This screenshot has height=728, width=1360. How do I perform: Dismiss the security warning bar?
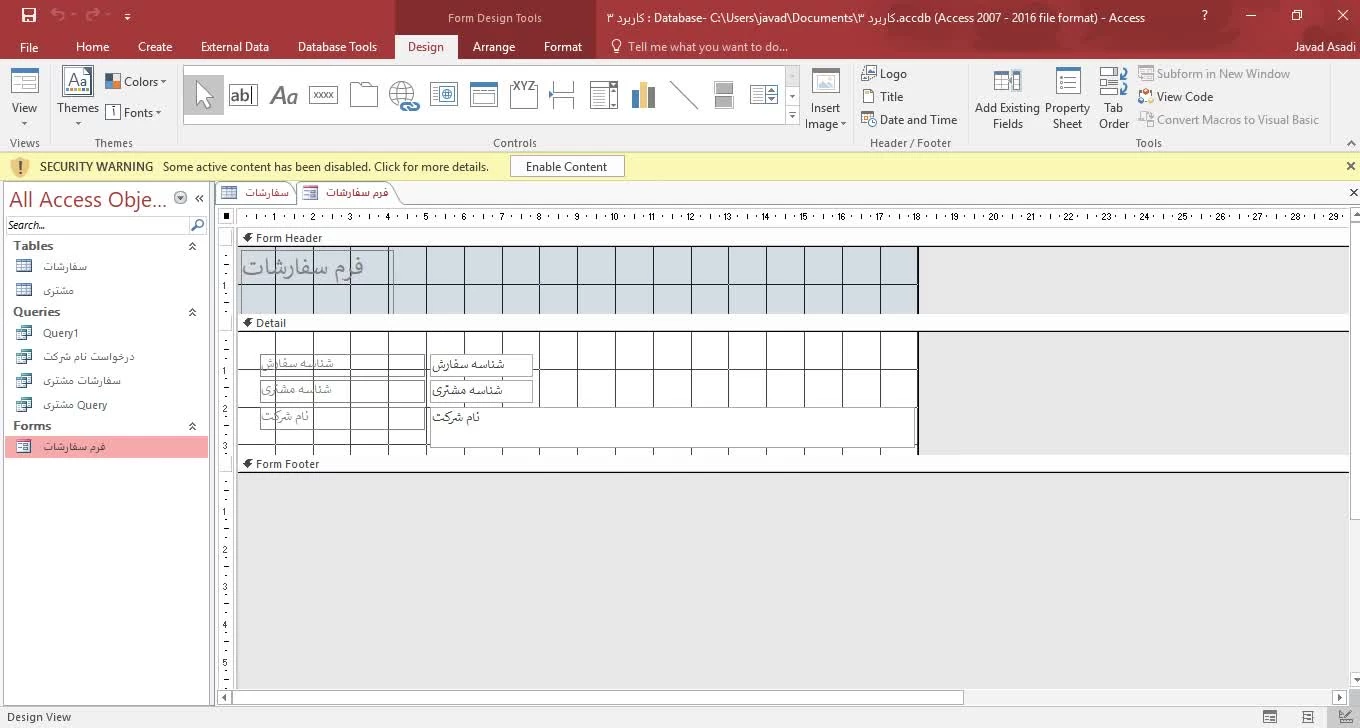click(1350, 167)
